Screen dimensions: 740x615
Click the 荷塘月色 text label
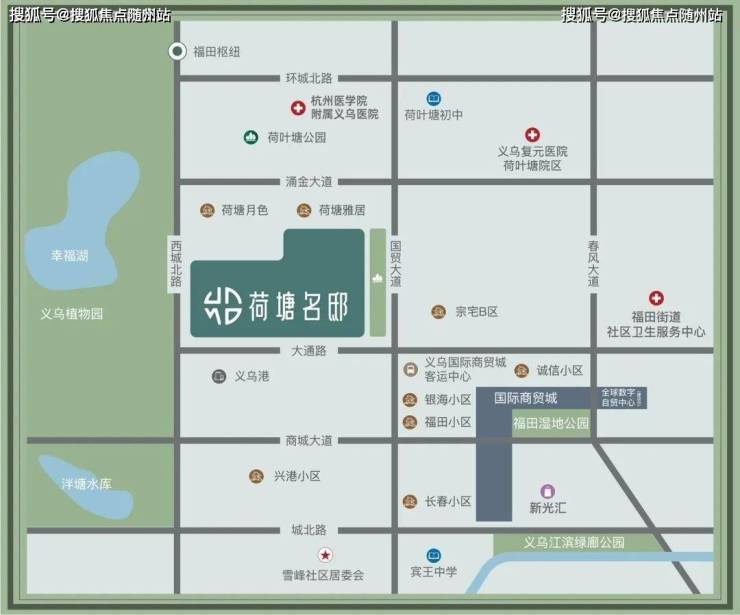click(245, 210)
